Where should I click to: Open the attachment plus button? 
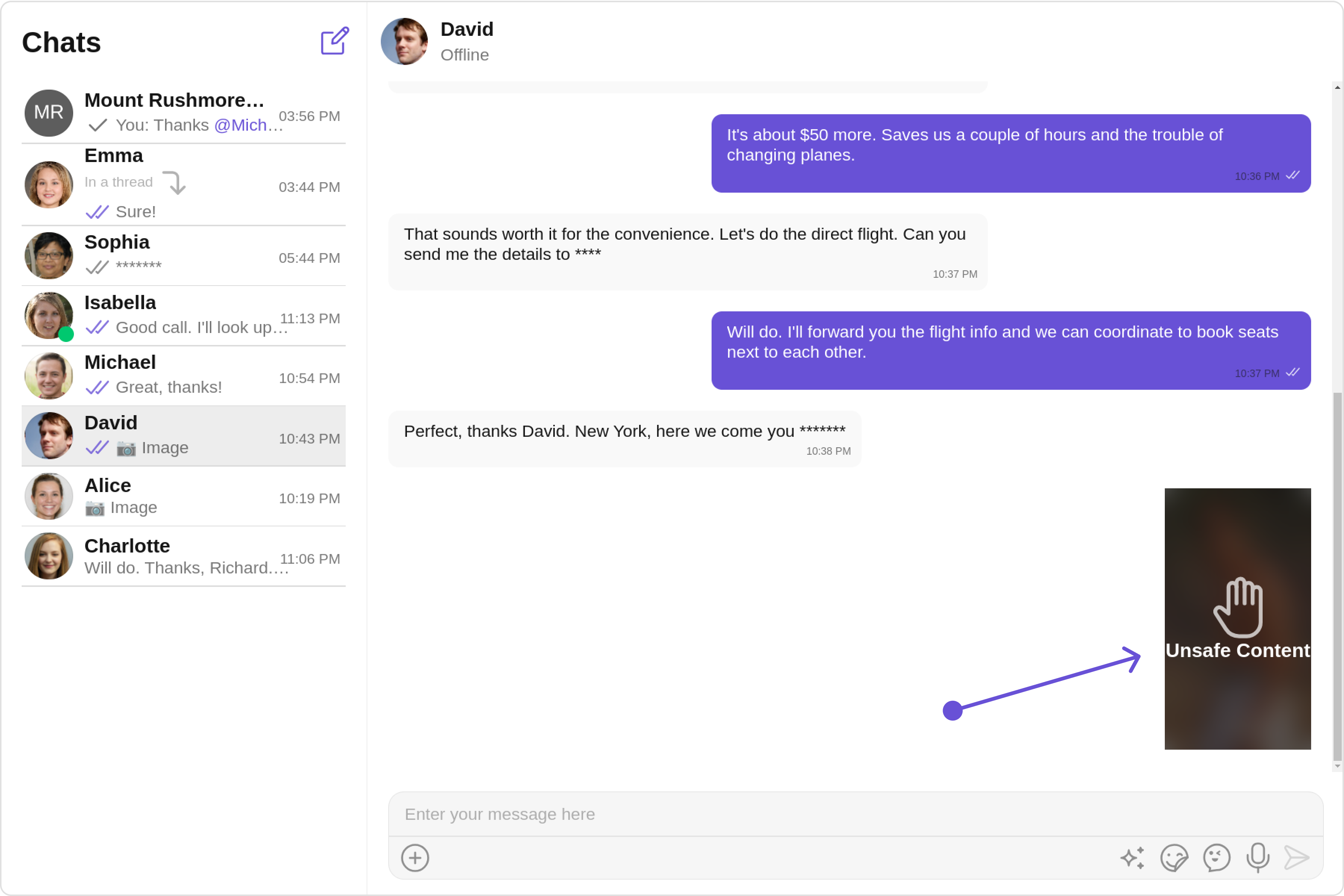pyautogui.click(x=415, y=858)
